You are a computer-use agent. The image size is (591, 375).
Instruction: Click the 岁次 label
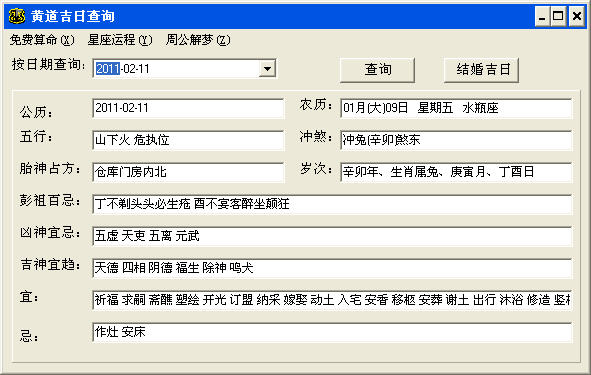pos(316,169)
